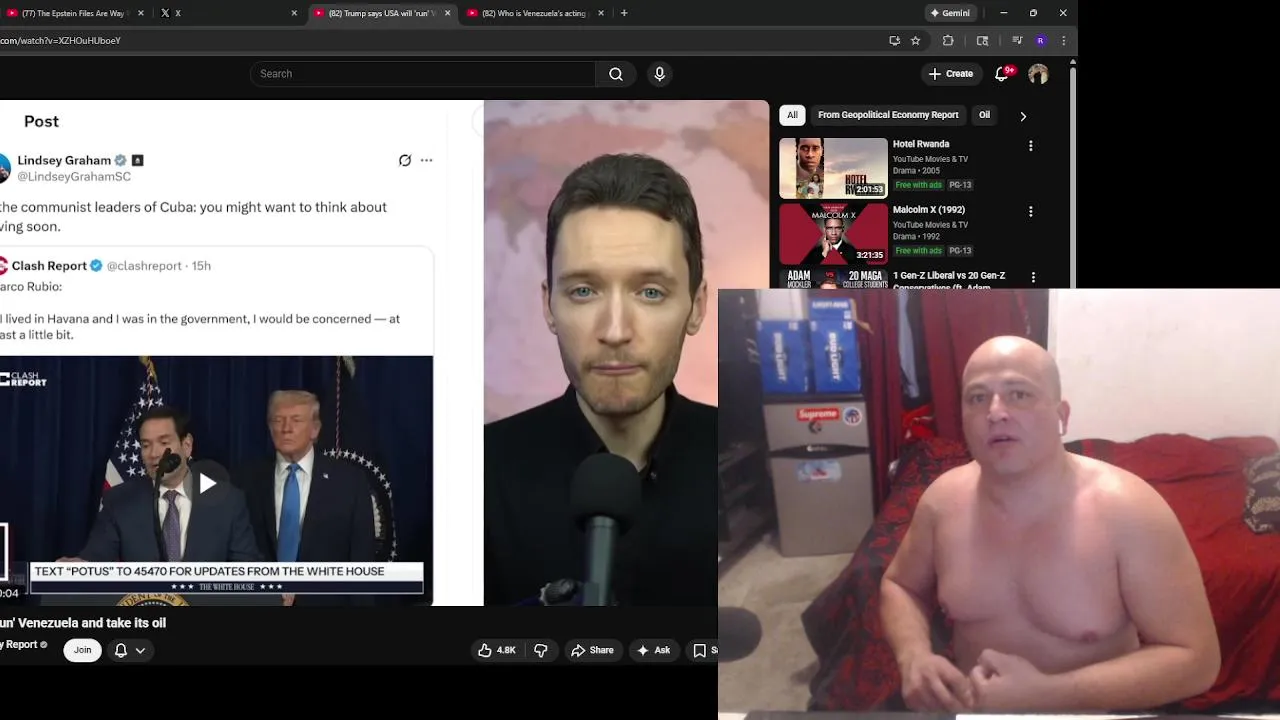1280x720 pixels.
Task: Click 'Free with ads' badge under Hotel Rwanda
Action: click(919, 185)
